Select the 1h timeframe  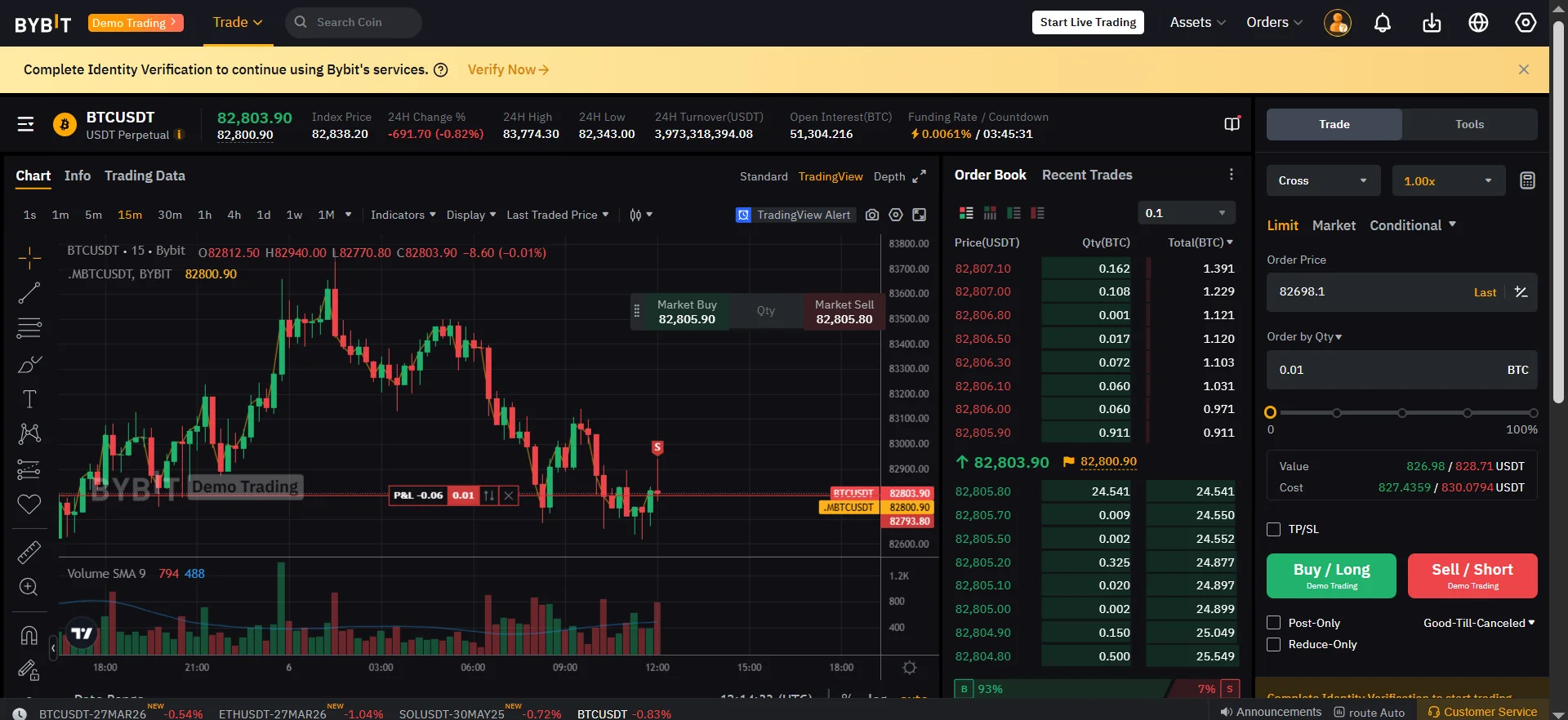[205, 215]
